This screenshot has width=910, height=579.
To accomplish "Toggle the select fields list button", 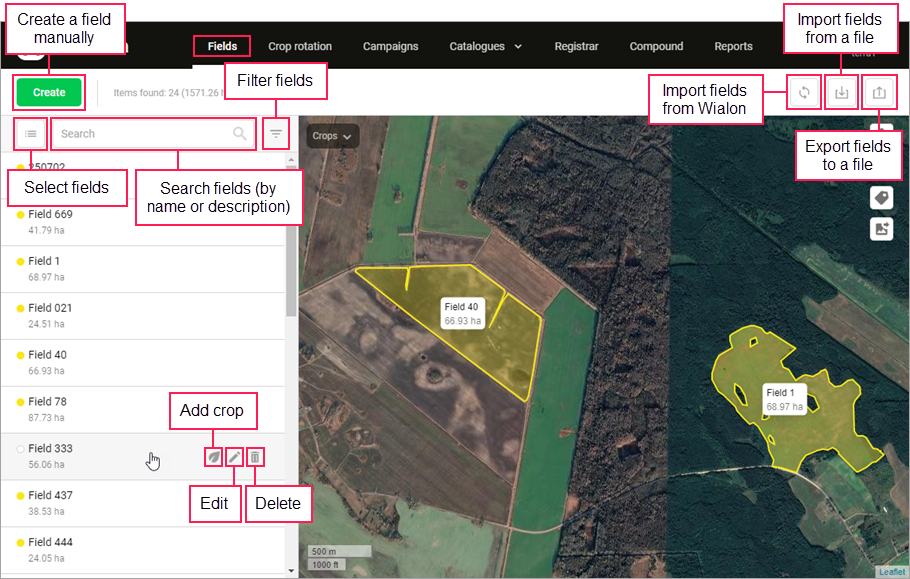I will [31, 133].
